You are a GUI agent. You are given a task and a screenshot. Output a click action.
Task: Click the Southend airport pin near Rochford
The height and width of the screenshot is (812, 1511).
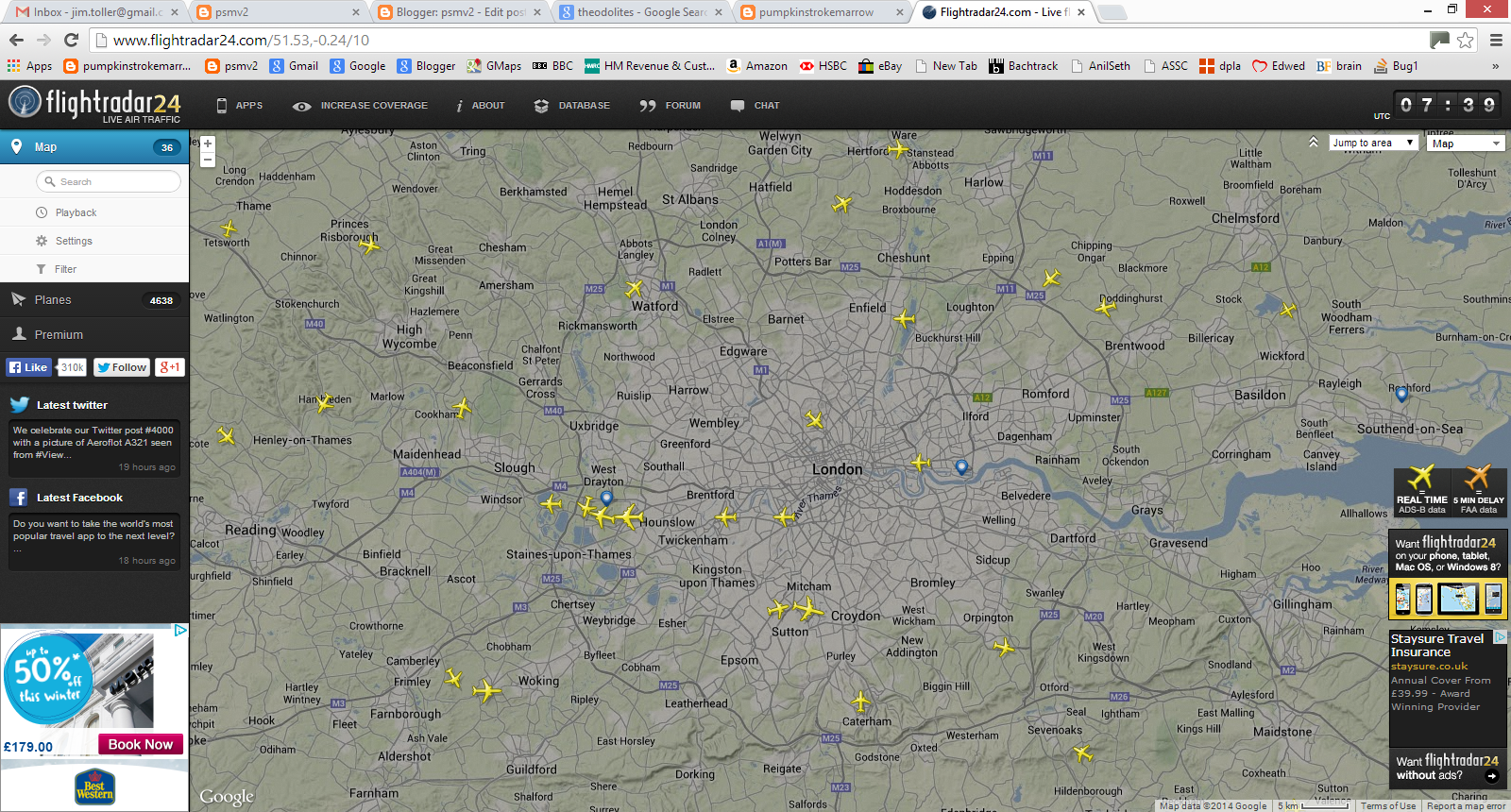click(x=1401, y=395)
